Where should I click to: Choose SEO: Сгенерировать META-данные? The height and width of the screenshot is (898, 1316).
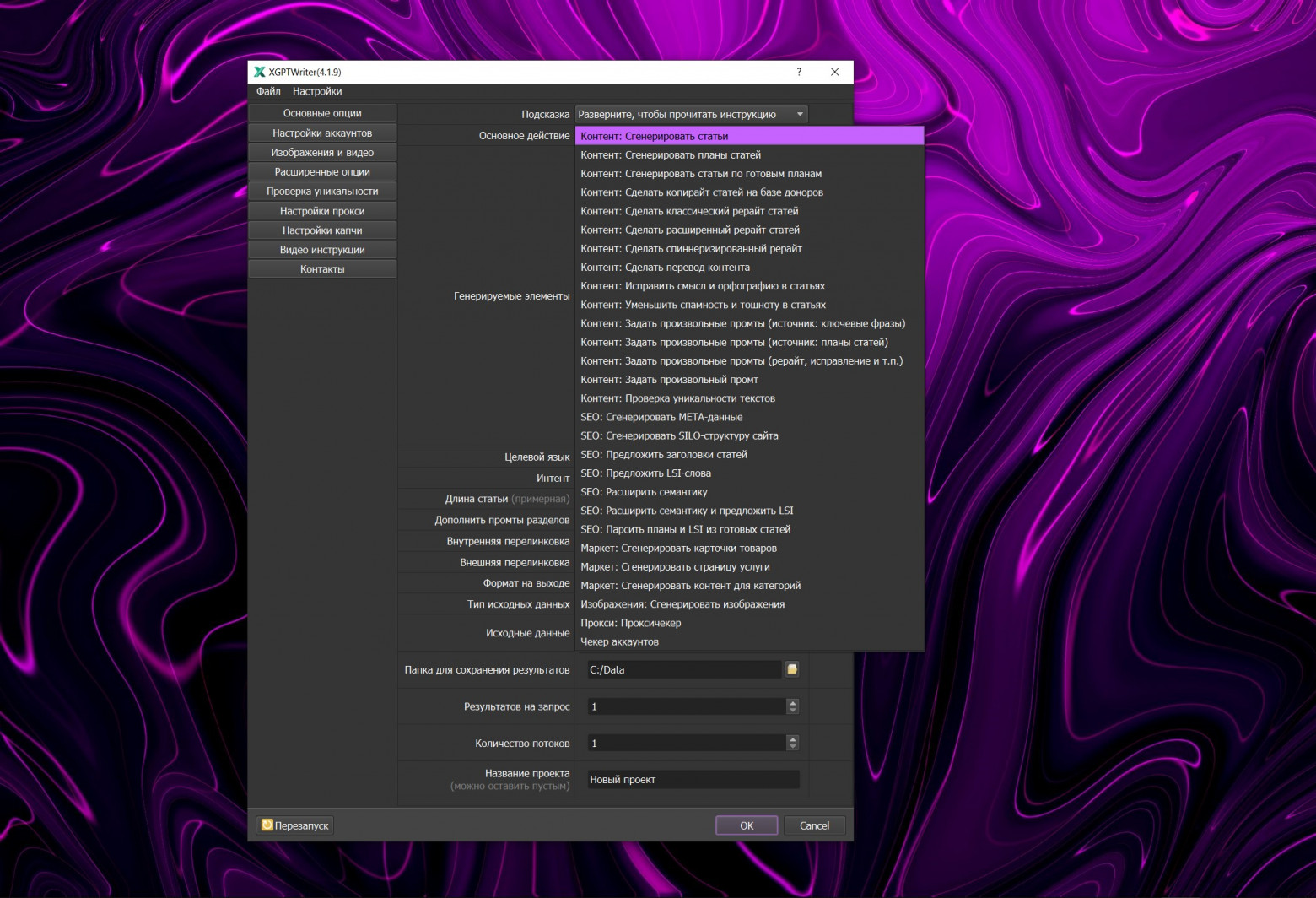click(749, 417)
